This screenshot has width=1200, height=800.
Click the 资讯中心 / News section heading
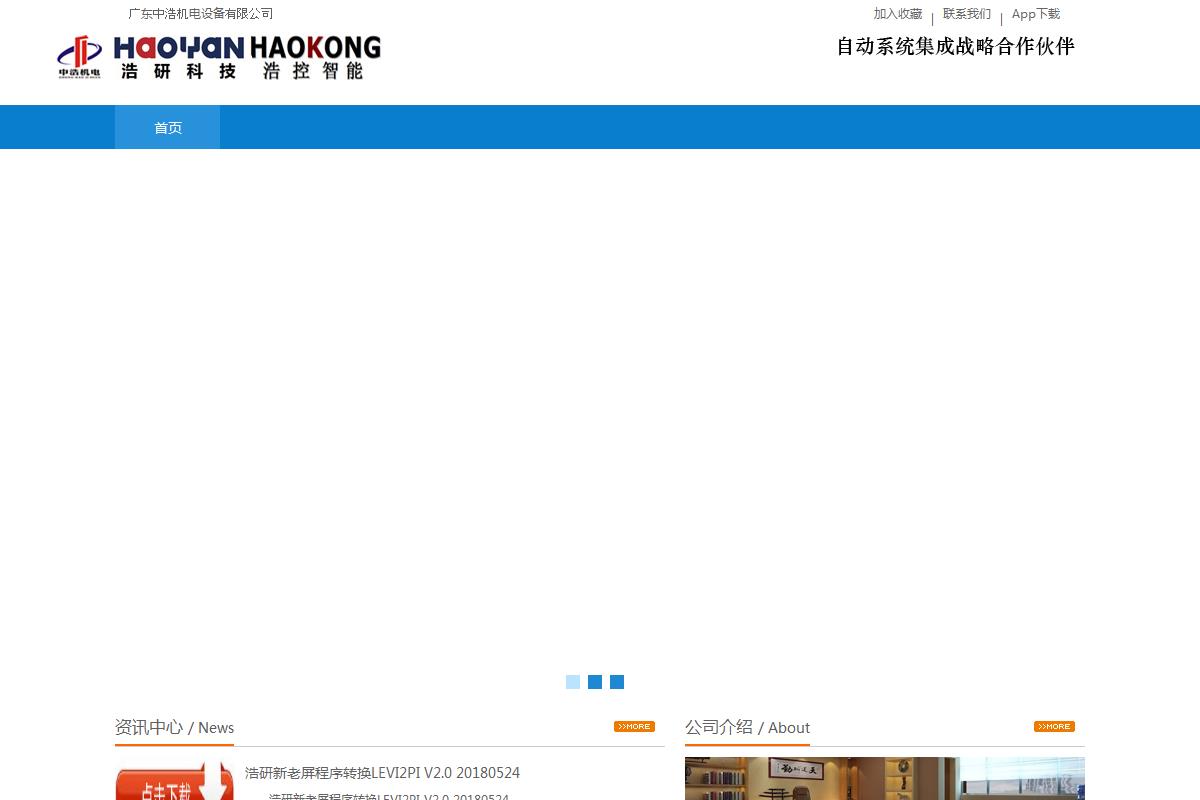pyautogui.click(x=174, y=727)
